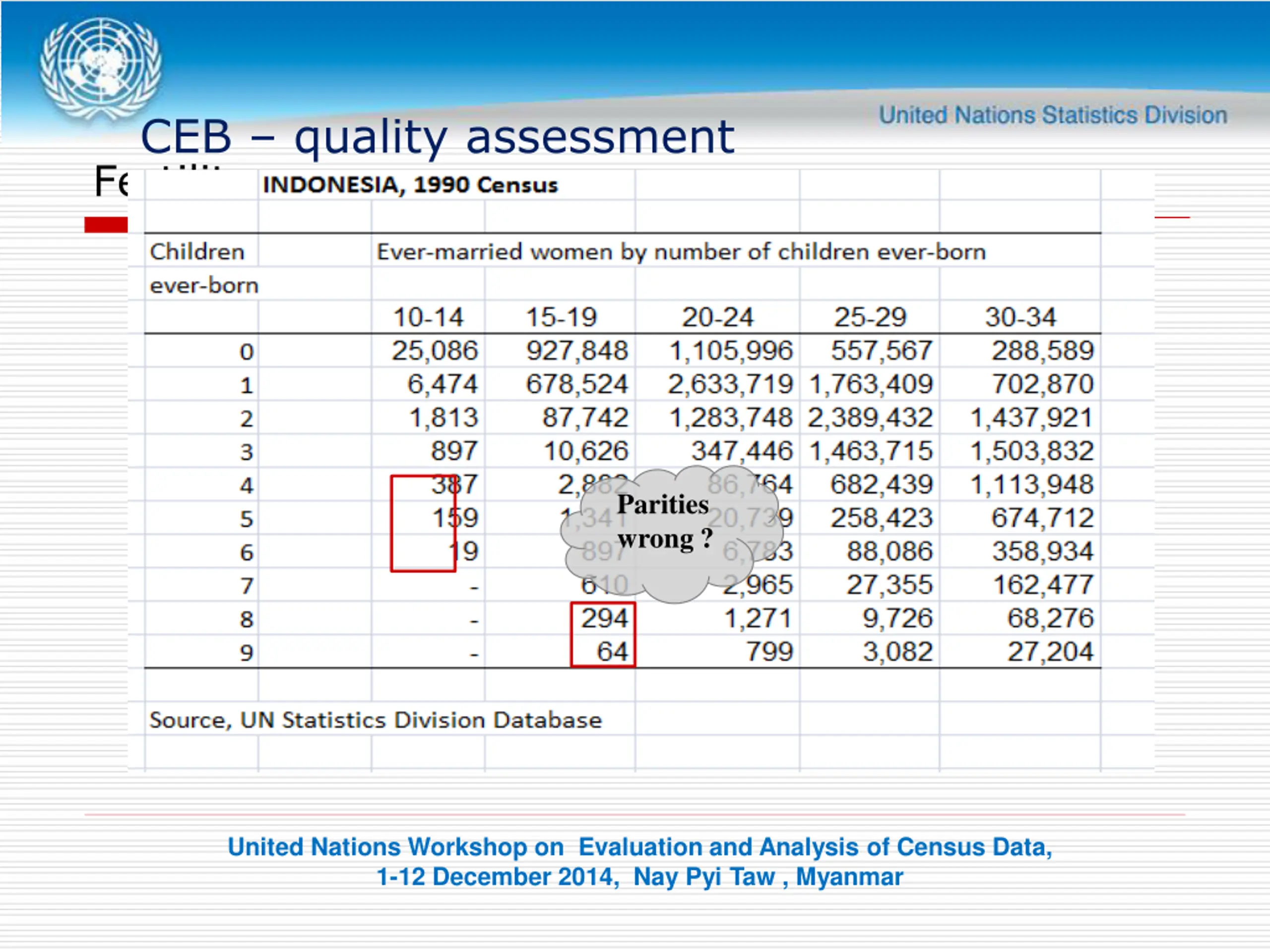
Task: Click the 'United Nations Workshop on Evaluation' footer line
Action: 640,847
